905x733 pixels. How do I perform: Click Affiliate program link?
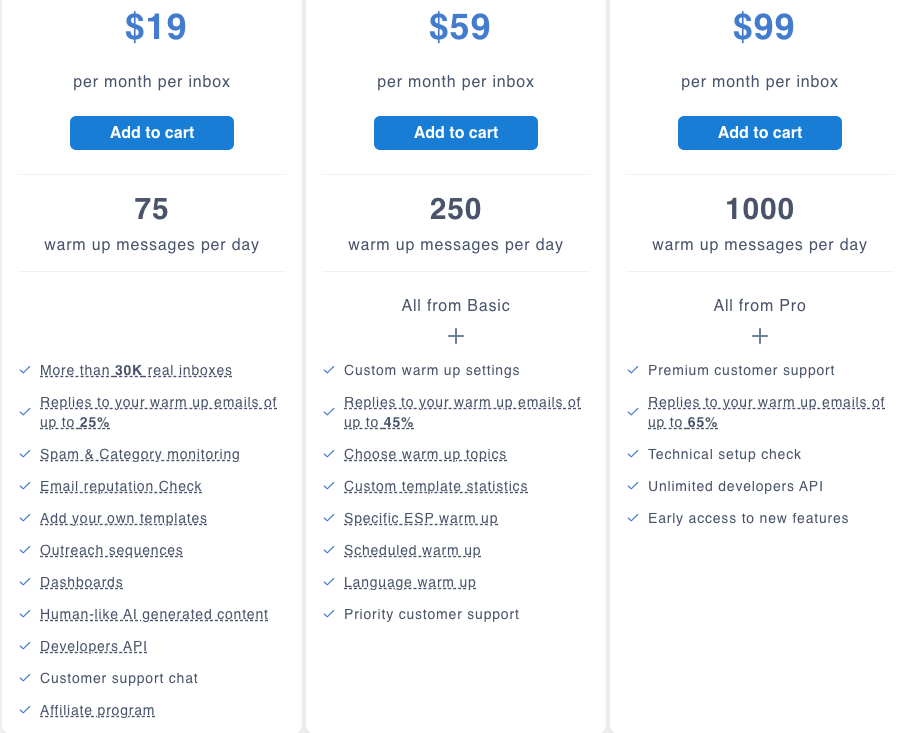click(97, 710)
